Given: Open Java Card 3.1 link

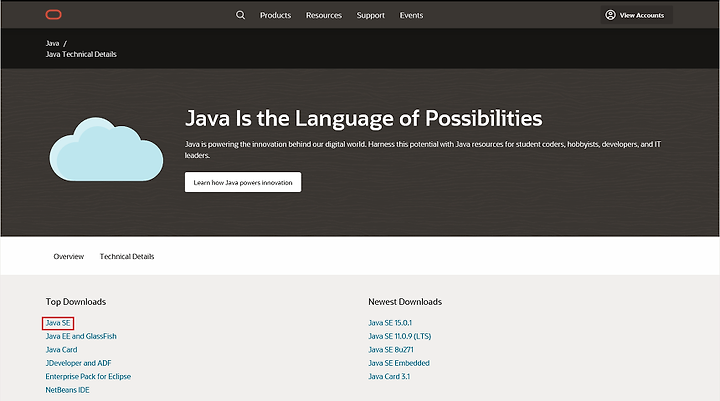Looking at the screenshot, I should click(x=389, y=376).
